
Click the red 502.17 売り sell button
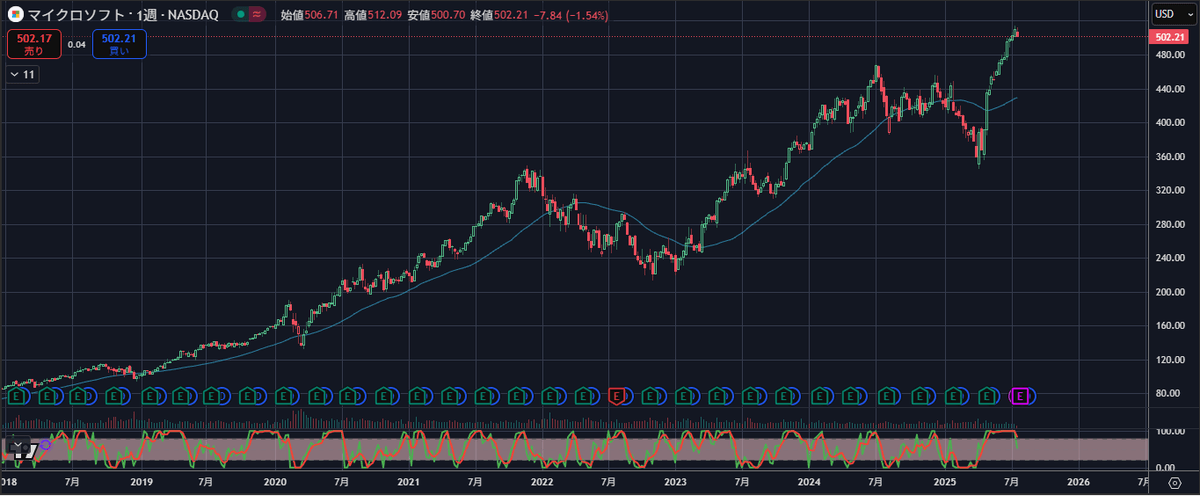pyautogui.click(x=33, y=44)
